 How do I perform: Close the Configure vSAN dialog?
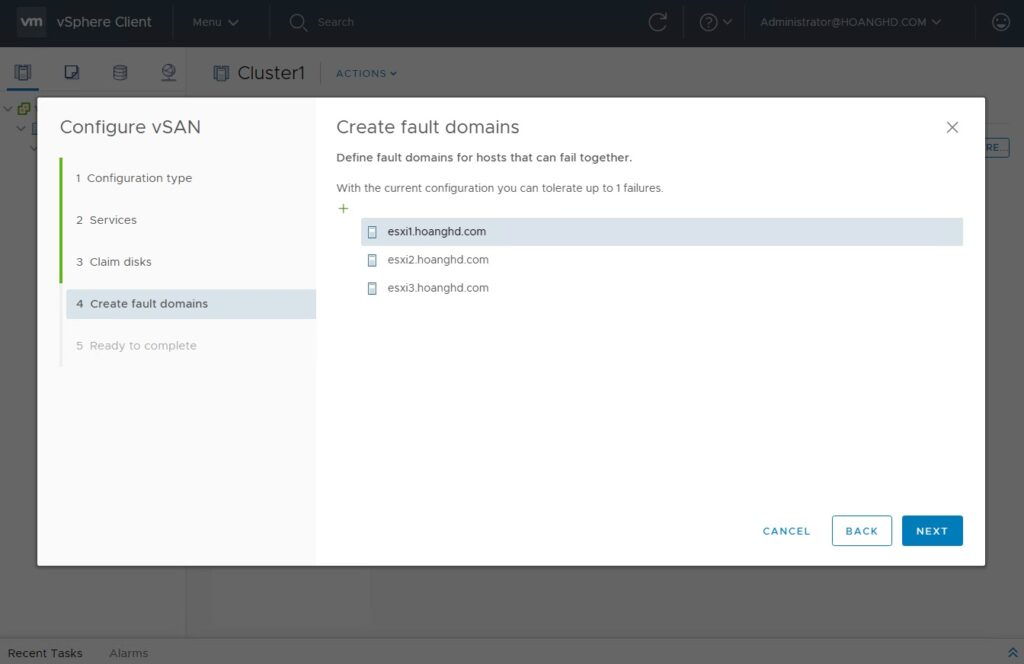952,127
